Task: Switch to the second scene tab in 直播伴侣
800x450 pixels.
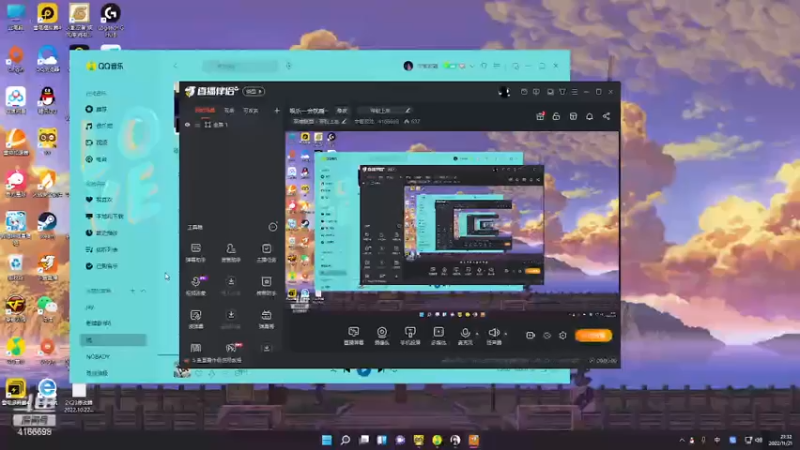Action: 229,110
